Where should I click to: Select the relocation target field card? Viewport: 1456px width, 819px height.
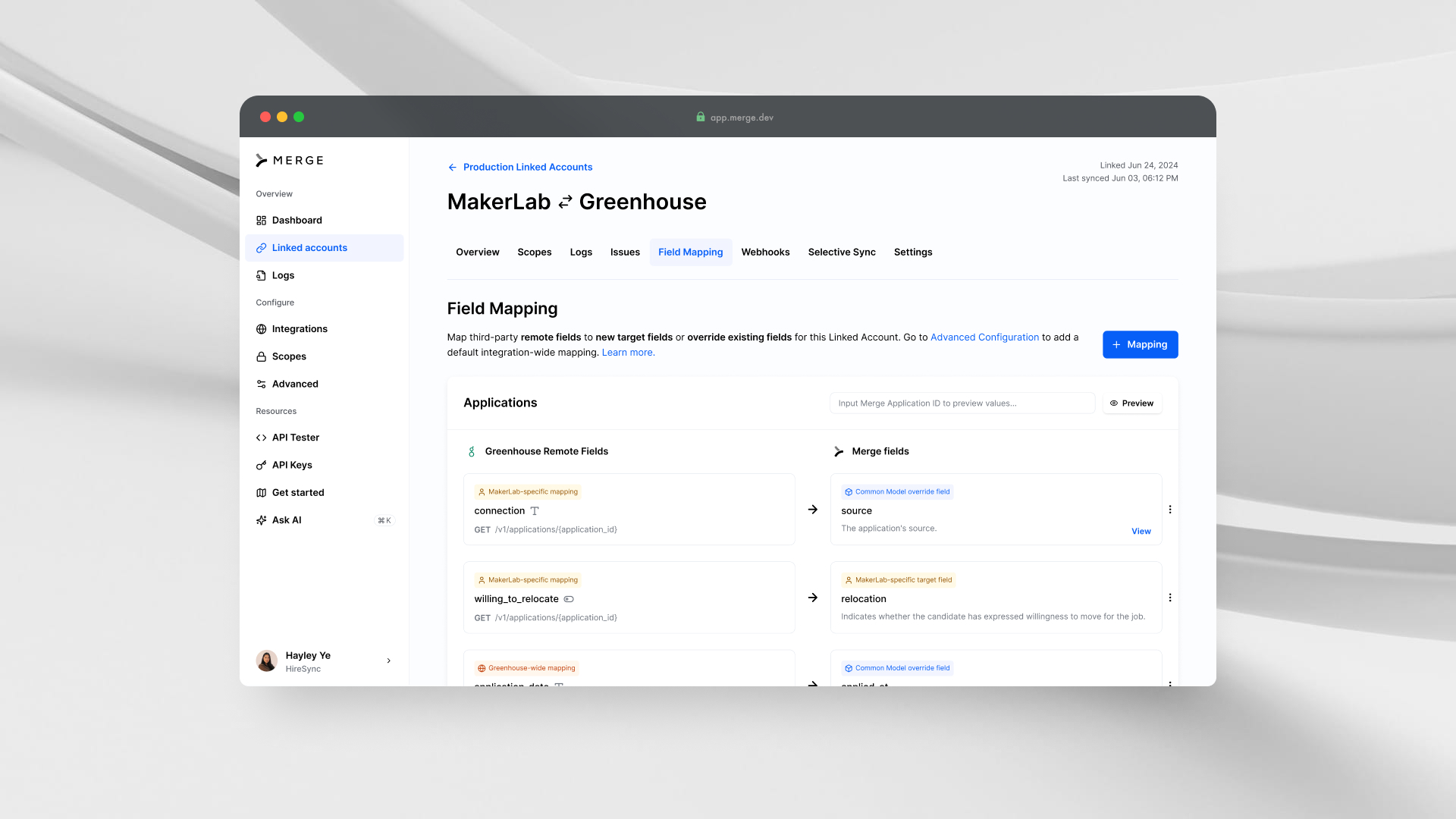click(x=996, y=598)
